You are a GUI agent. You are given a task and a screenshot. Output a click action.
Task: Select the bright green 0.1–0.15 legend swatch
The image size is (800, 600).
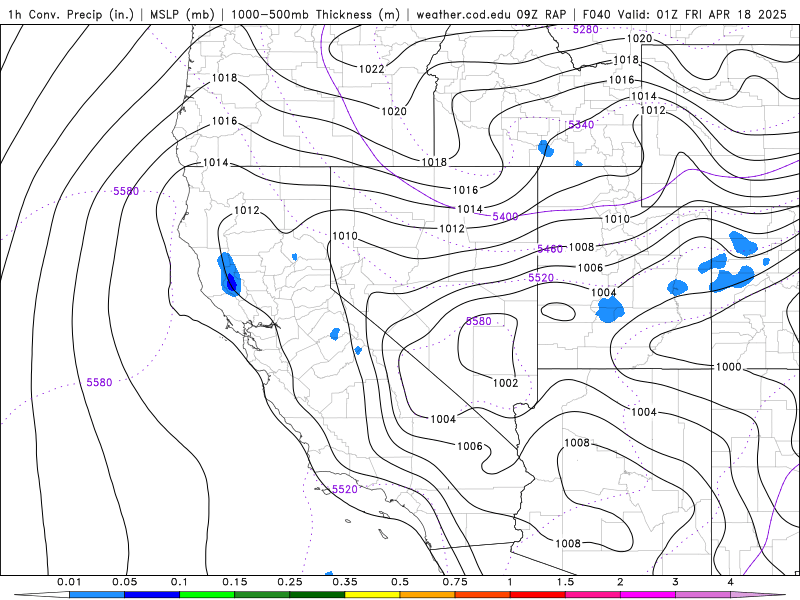coord(207,595)
